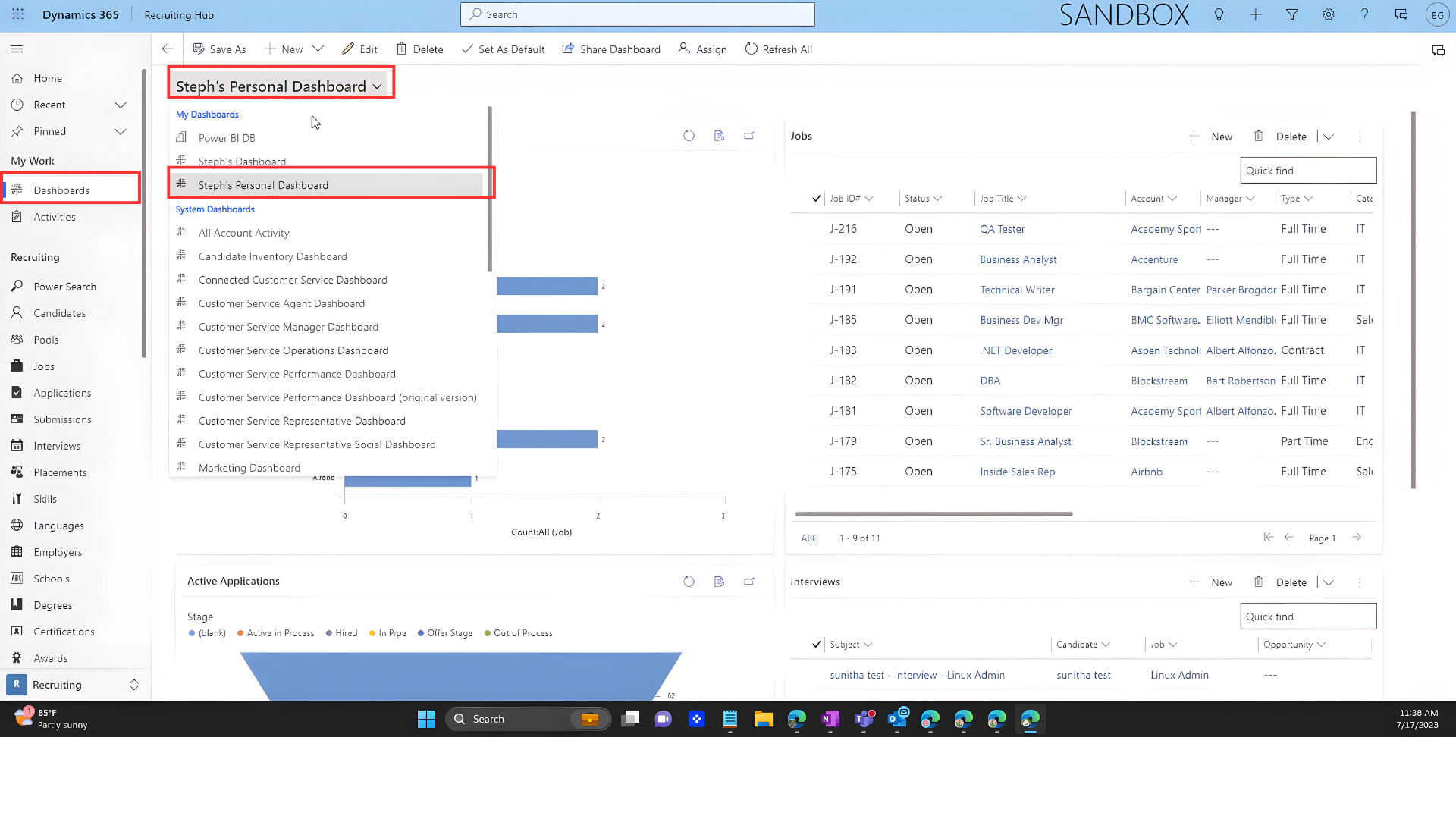Viewport: 1456px width, 819px height.
Task: Expand the Active Applications chart
Action: coord(749,582)
